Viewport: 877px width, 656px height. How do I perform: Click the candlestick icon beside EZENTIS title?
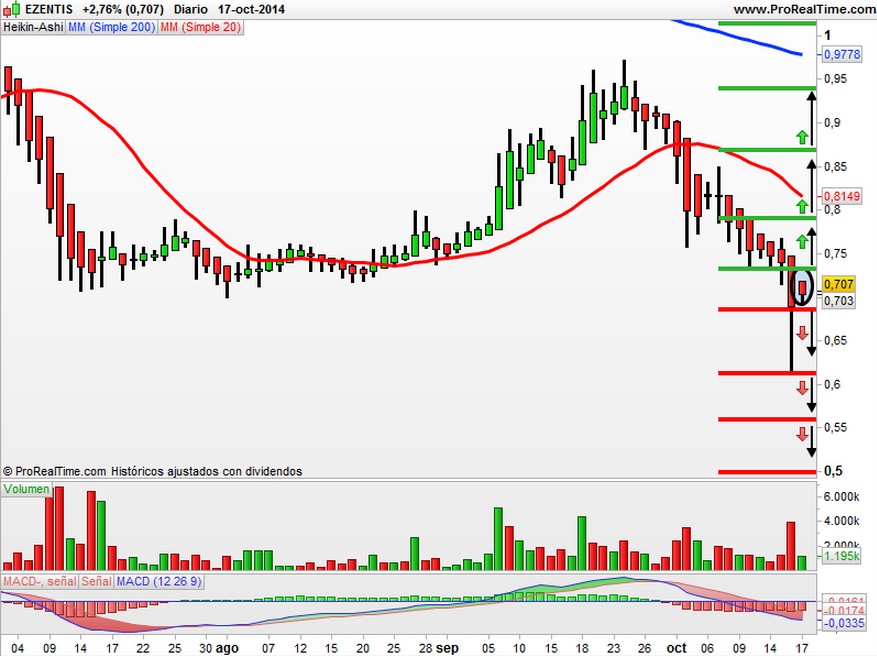pos(12,10)
